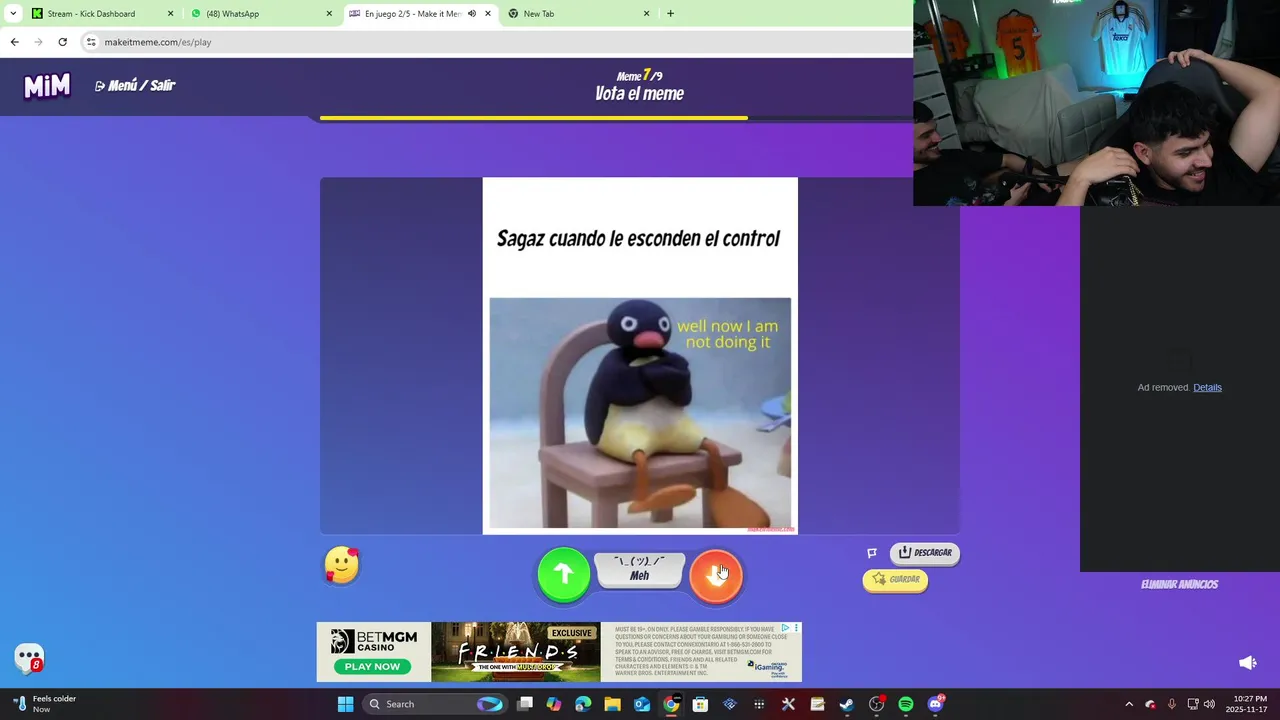Open Menú / Salir
The image size is (1280, 720).
(x=135, y=86)
